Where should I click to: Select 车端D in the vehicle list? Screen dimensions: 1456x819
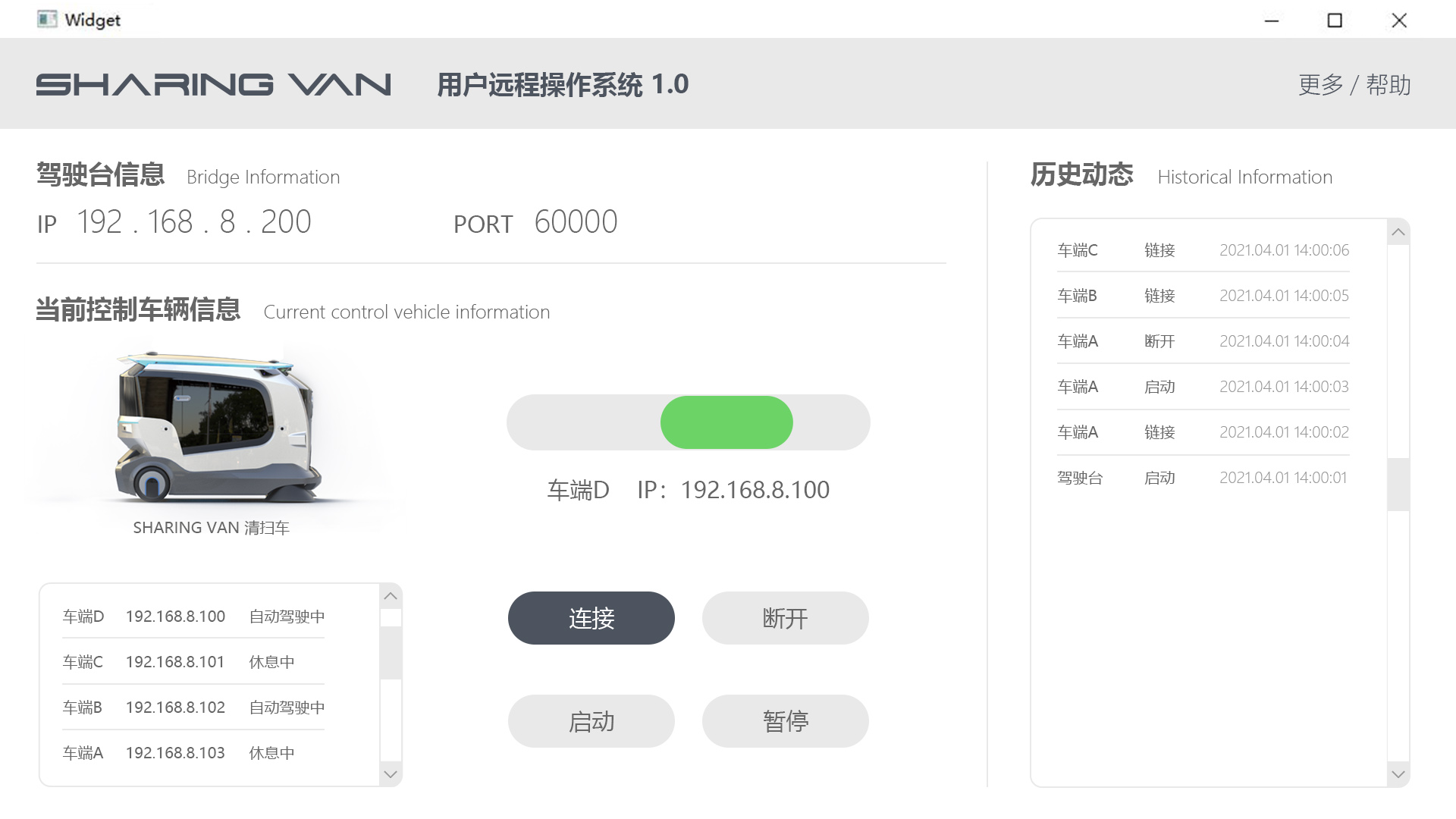[193, 616]
